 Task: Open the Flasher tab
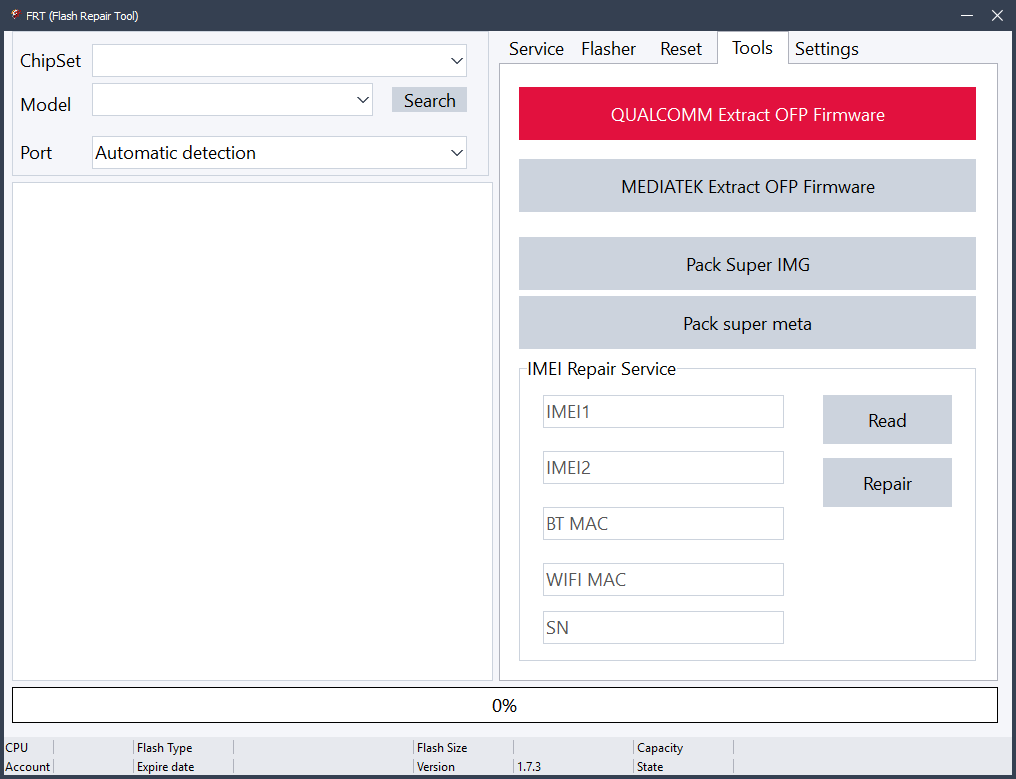coord(608,49)
